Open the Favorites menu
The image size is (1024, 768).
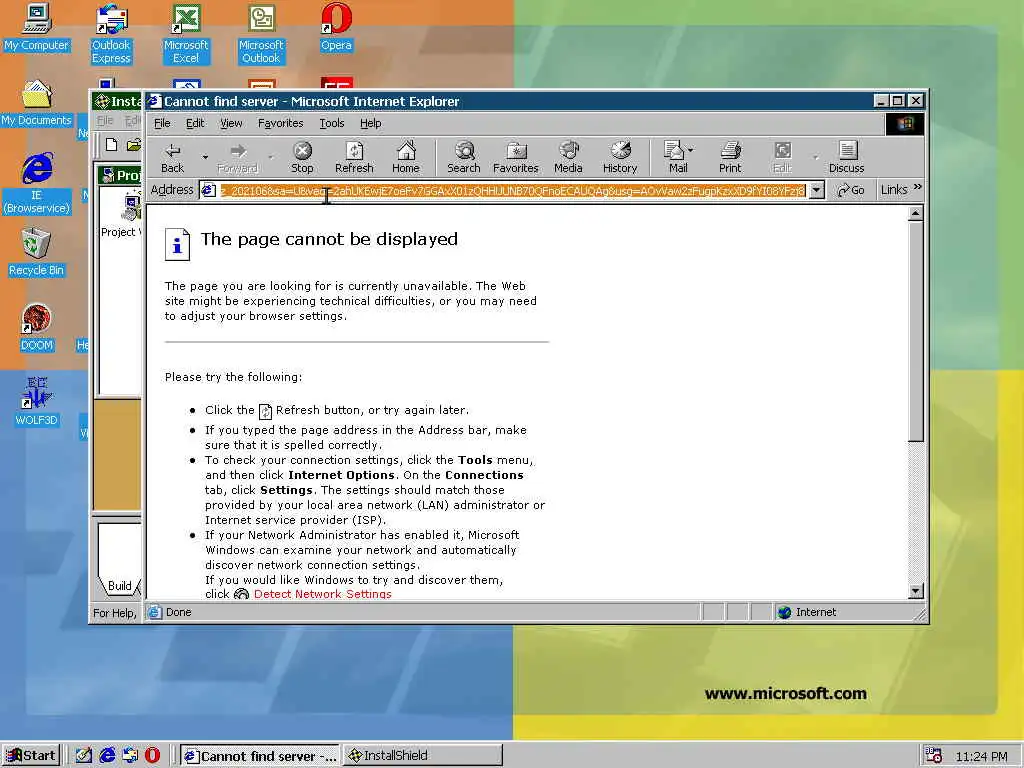(280, 123)
